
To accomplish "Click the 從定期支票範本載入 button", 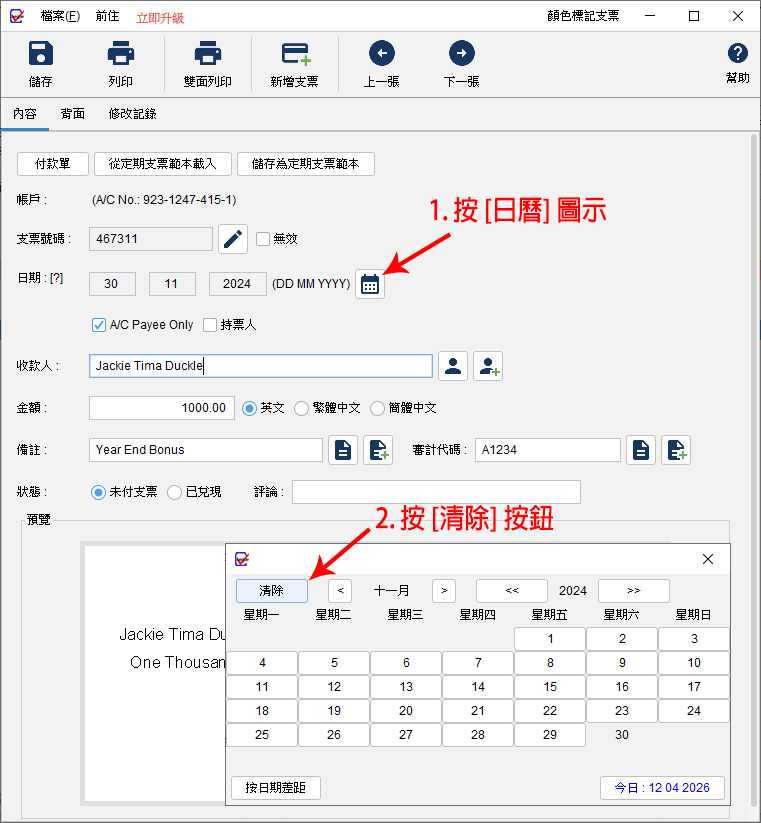I will [x=163, y=164].
